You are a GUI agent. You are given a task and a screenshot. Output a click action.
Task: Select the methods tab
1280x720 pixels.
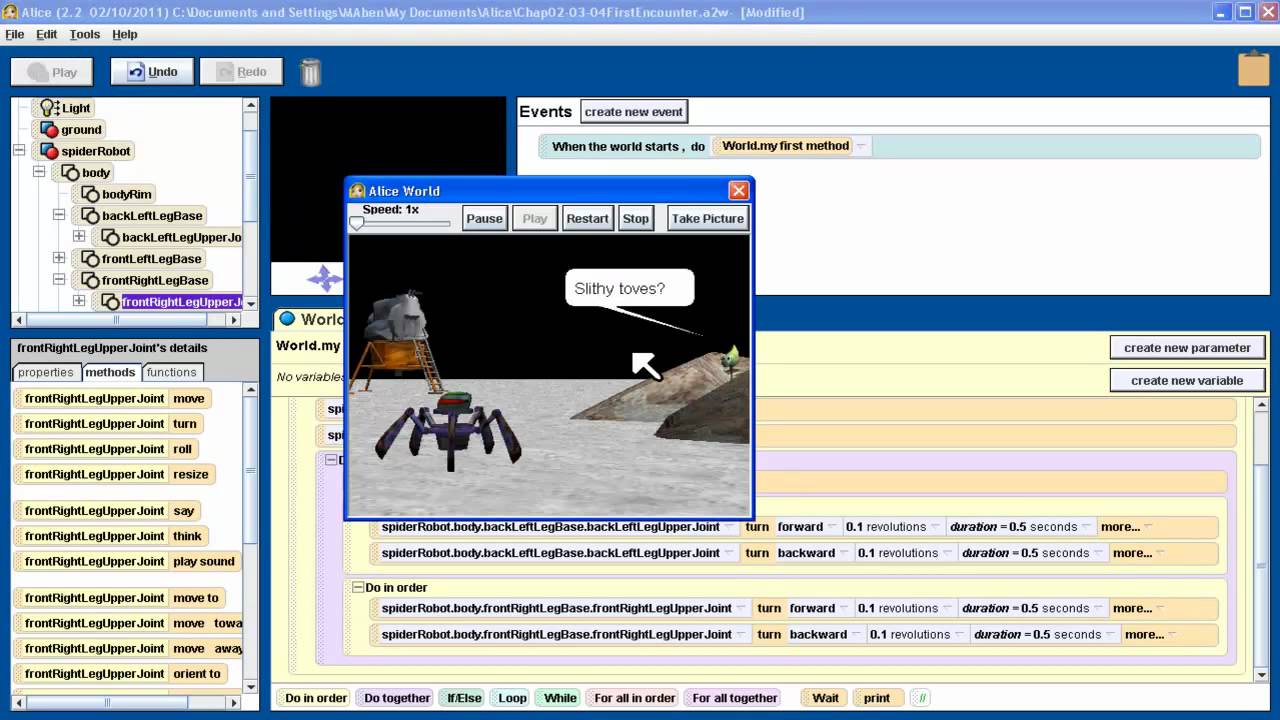tap(110, 372)
